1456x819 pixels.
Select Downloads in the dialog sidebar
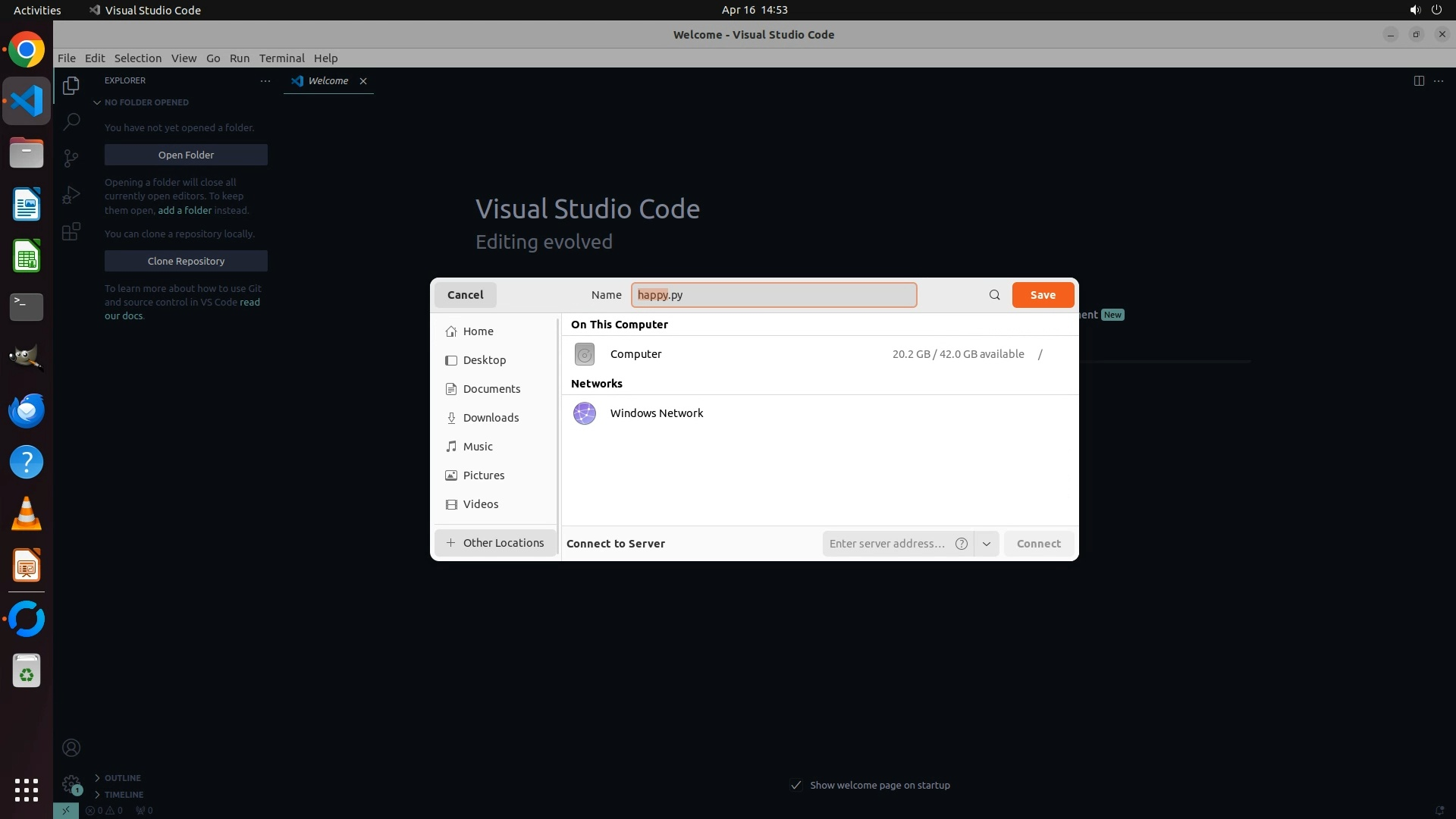[491, 418]
